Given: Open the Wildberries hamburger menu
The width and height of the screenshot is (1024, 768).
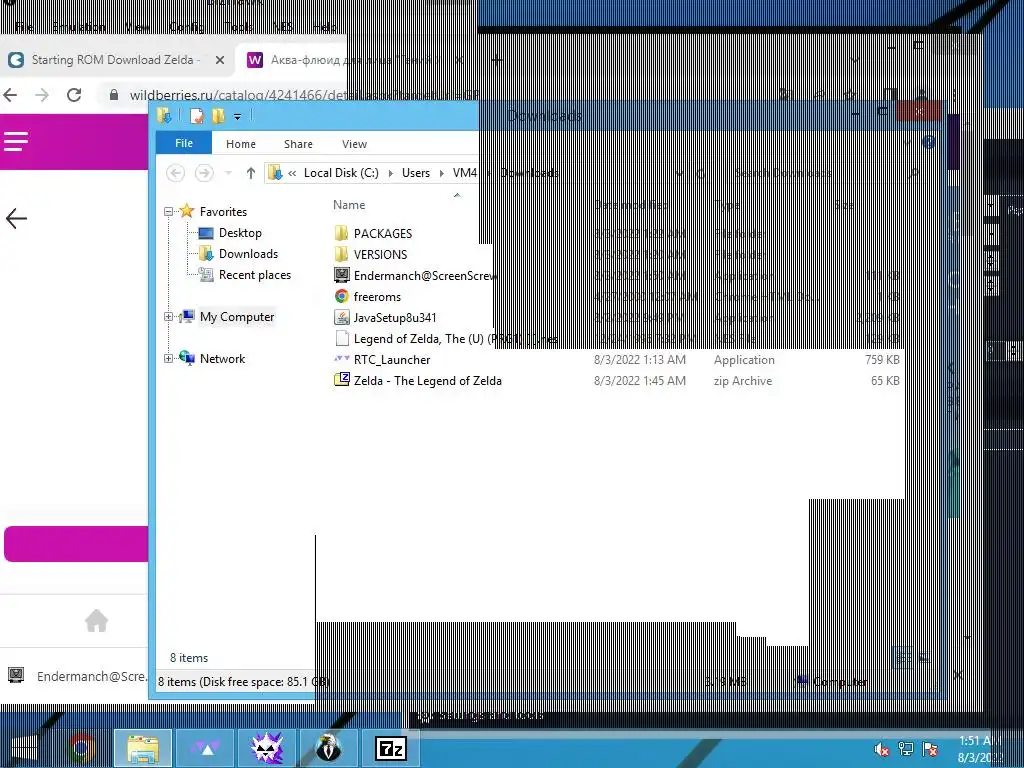Looking at the screenshot, I should (x=16, y=141).
